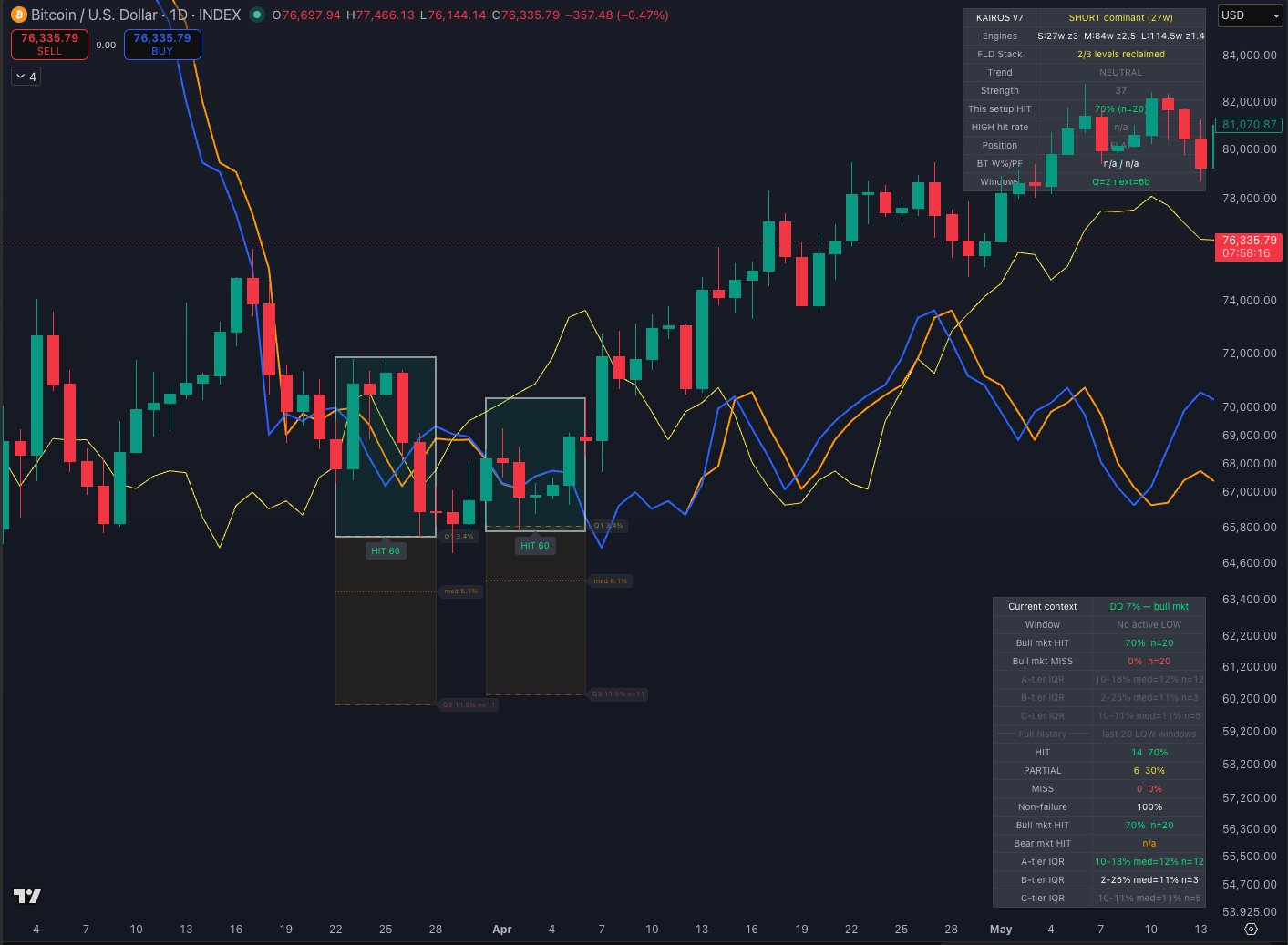Click the INDEX source label in the title
The width and height of the screenshot is (1288, 945).
220,15
